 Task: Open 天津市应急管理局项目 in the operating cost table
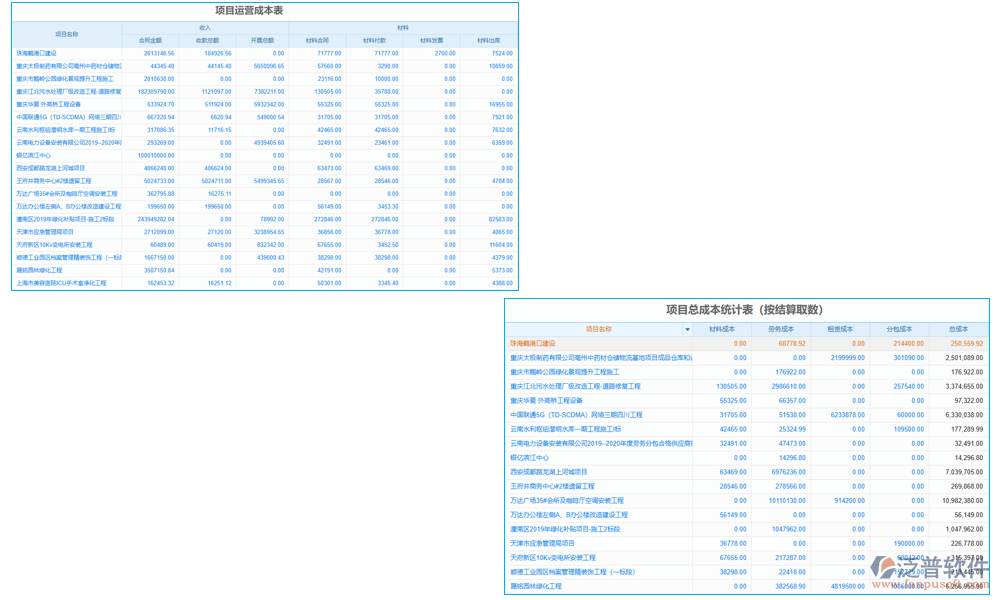tap(45, 232)
